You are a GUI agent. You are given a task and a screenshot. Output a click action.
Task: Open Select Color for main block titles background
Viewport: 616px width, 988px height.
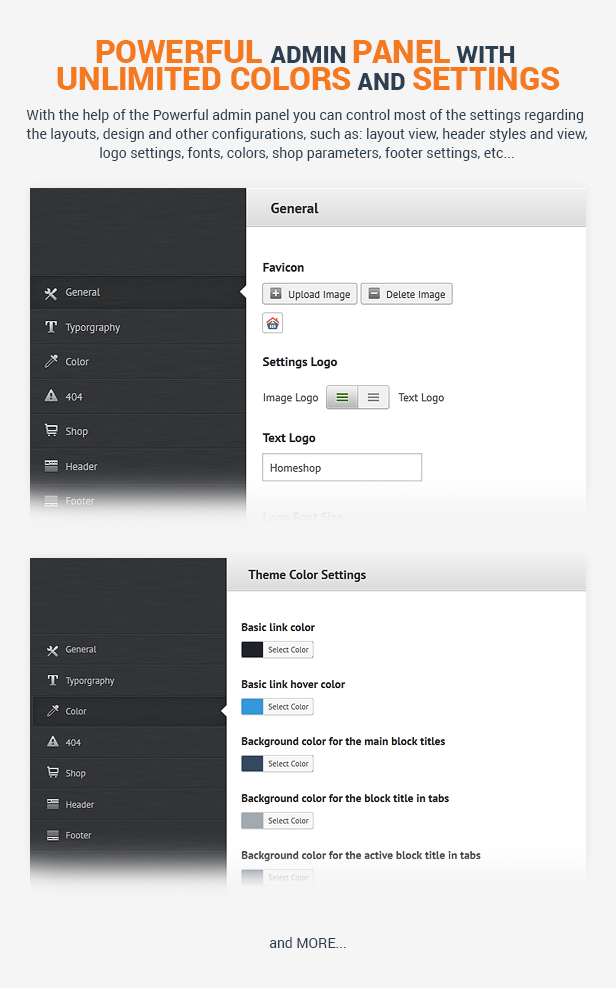click(x=288, y=764)
